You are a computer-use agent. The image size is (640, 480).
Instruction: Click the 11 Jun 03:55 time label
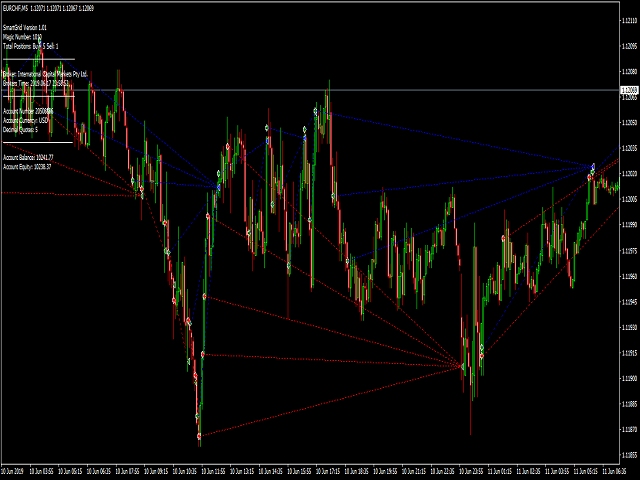[557, 471]
